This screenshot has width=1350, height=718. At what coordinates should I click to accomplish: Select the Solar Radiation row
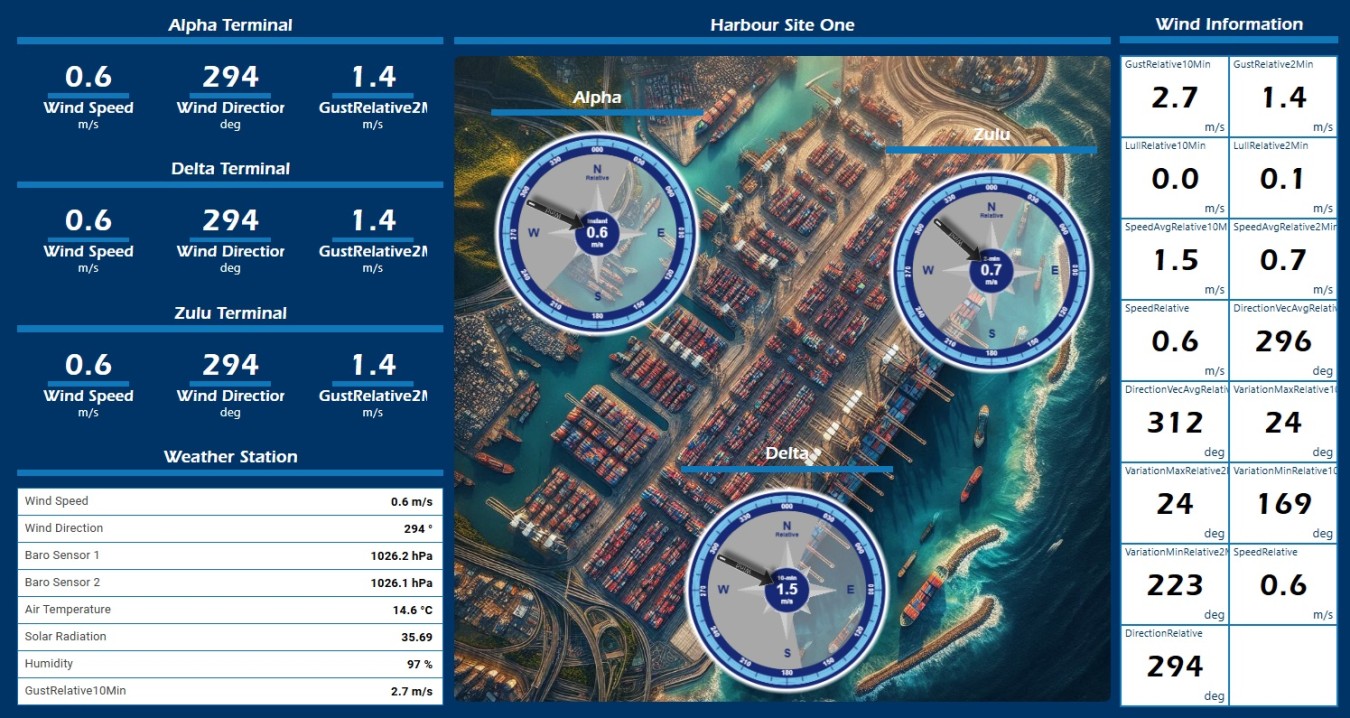pyautogui.click(x=229, y=636)
